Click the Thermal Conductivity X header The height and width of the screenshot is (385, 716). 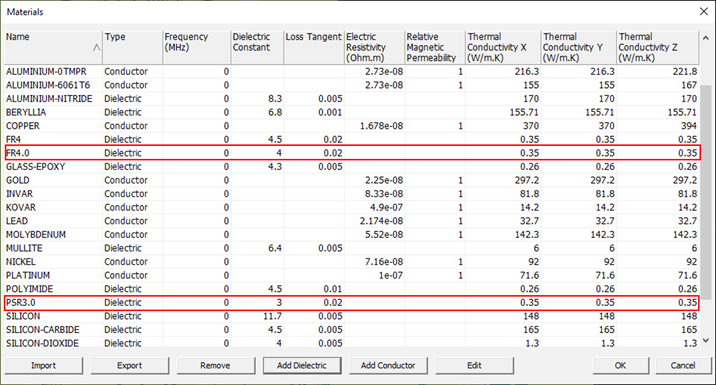click(503, 47)
